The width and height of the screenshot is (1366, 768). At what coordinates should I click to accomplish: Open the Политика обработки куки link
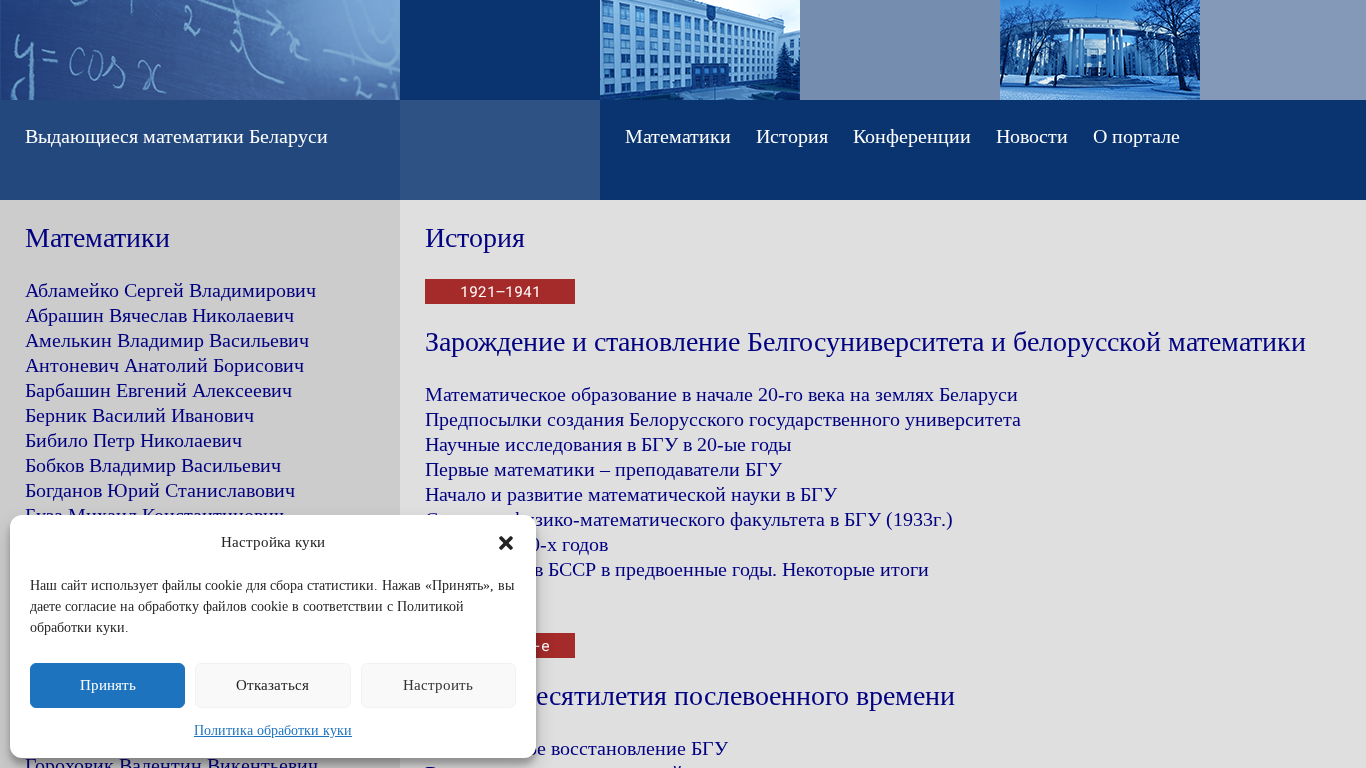(x=273, y=730)
